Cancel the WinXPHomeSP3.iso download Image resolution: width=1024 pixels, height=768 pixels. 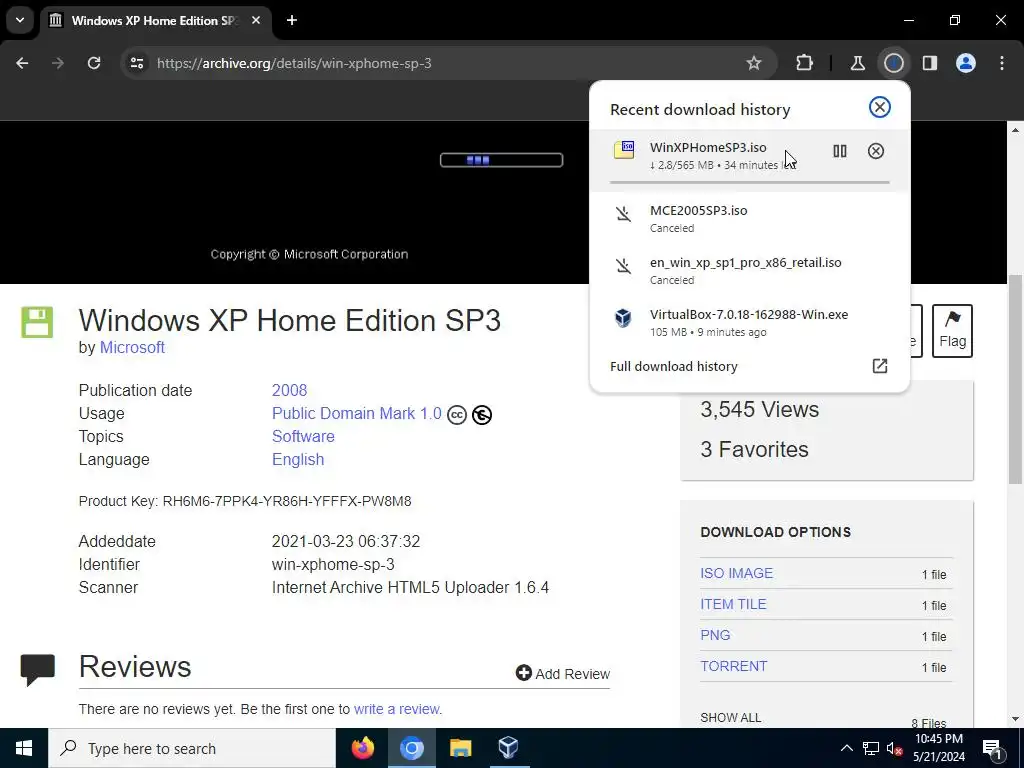(x=876, y=152)
